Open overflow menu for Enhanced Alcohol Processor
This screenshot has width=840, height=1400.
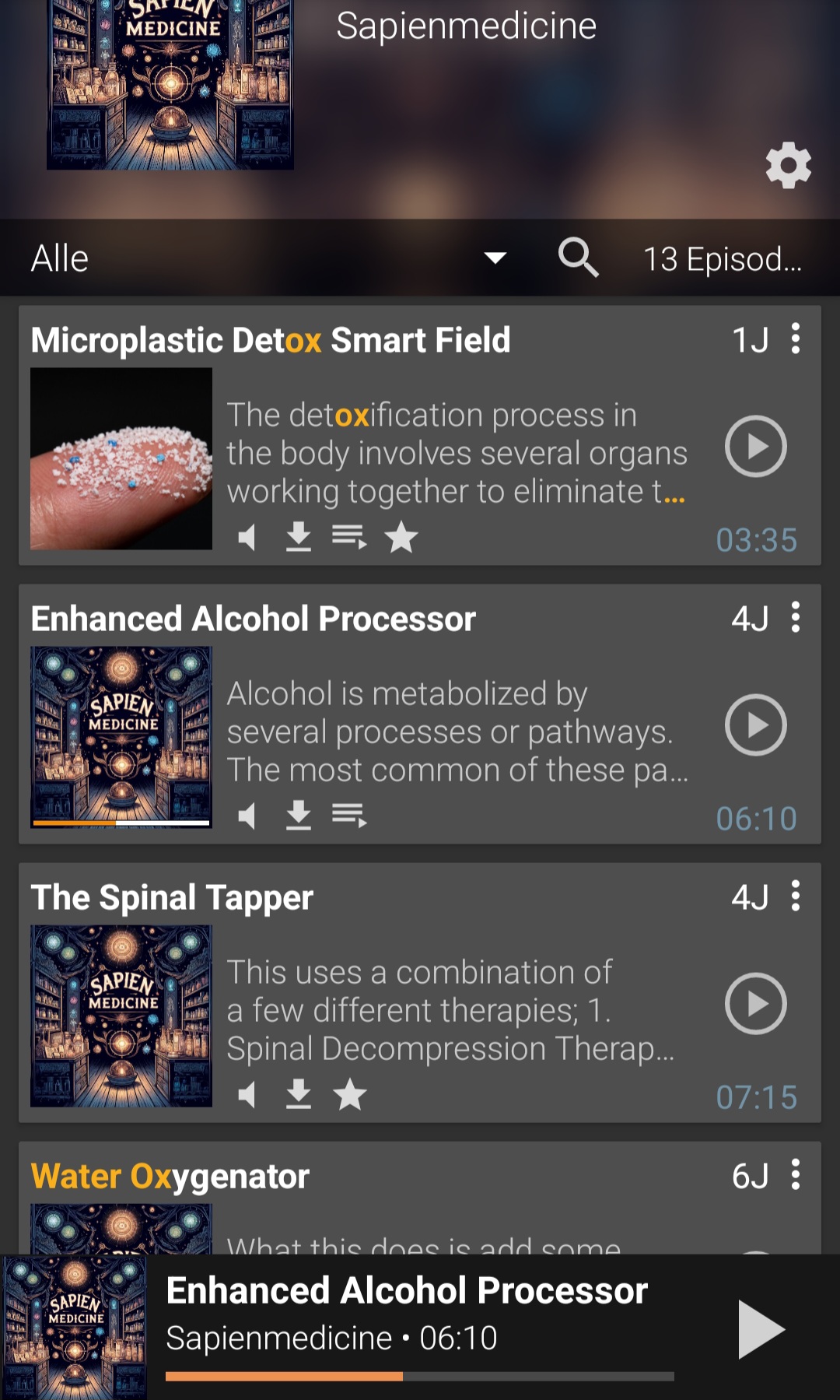[795, 618]
